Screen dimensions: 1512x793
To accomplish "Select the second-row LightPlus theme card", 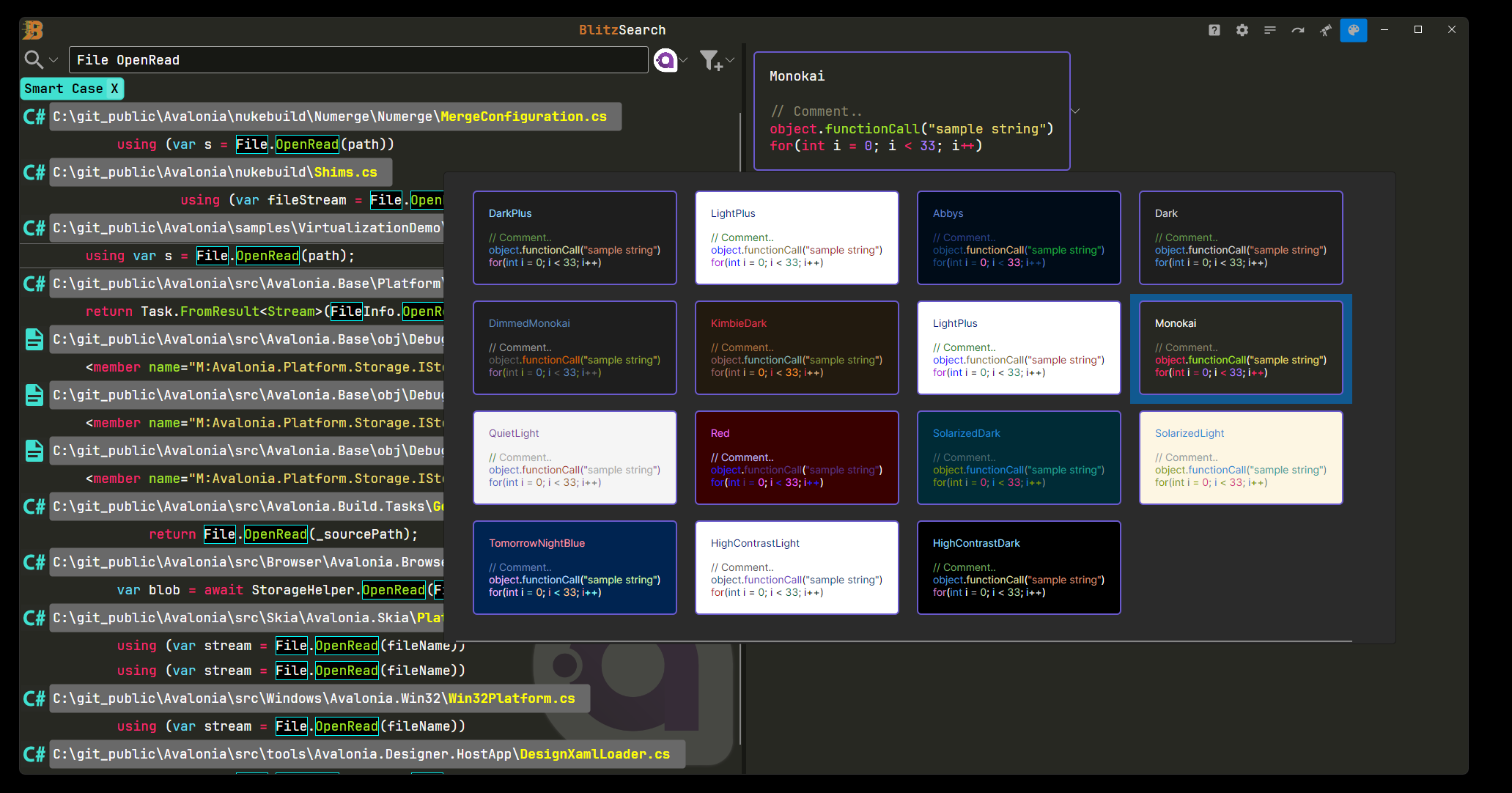I will point(1019,347).
